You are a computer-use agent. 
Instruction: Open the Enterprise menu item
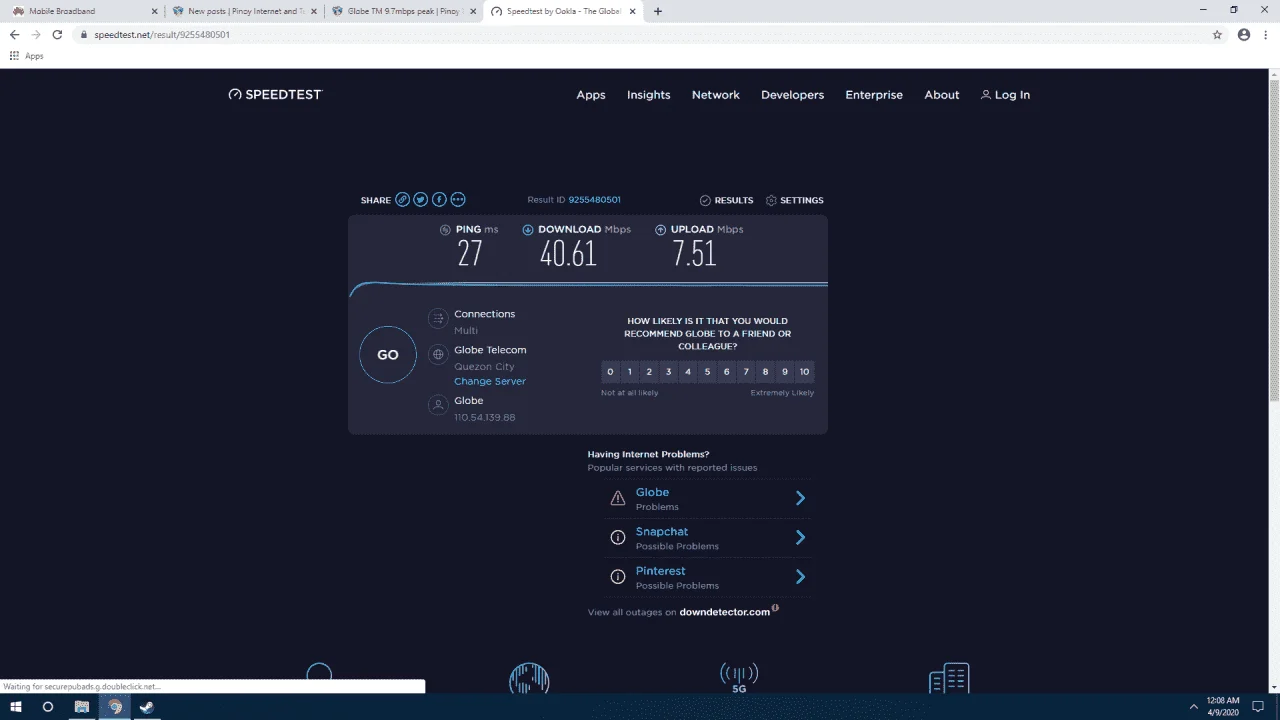tap(874, 95)
